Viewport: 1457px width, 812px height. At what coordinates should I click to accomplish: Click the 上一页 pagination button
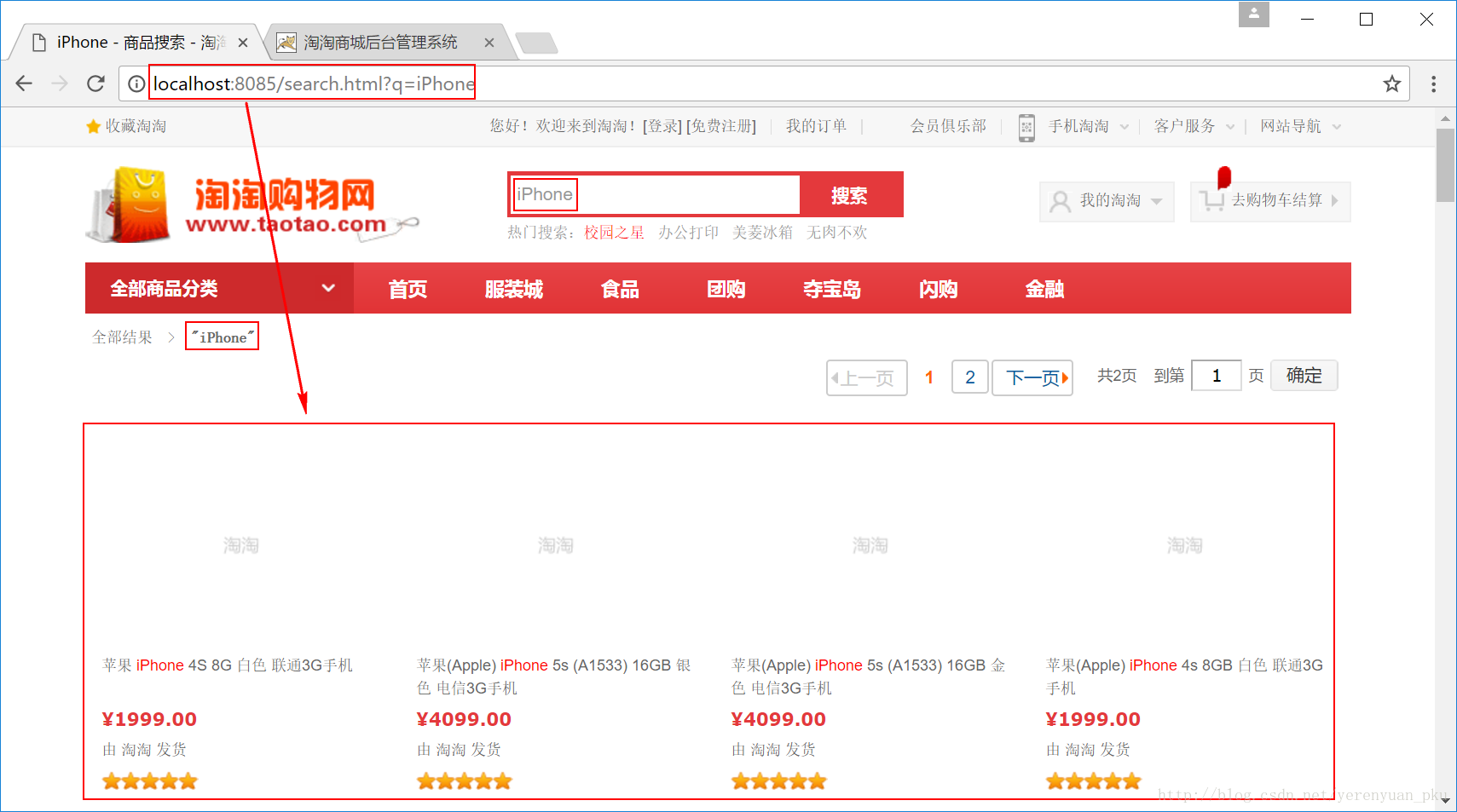click(x=866, y=377)
